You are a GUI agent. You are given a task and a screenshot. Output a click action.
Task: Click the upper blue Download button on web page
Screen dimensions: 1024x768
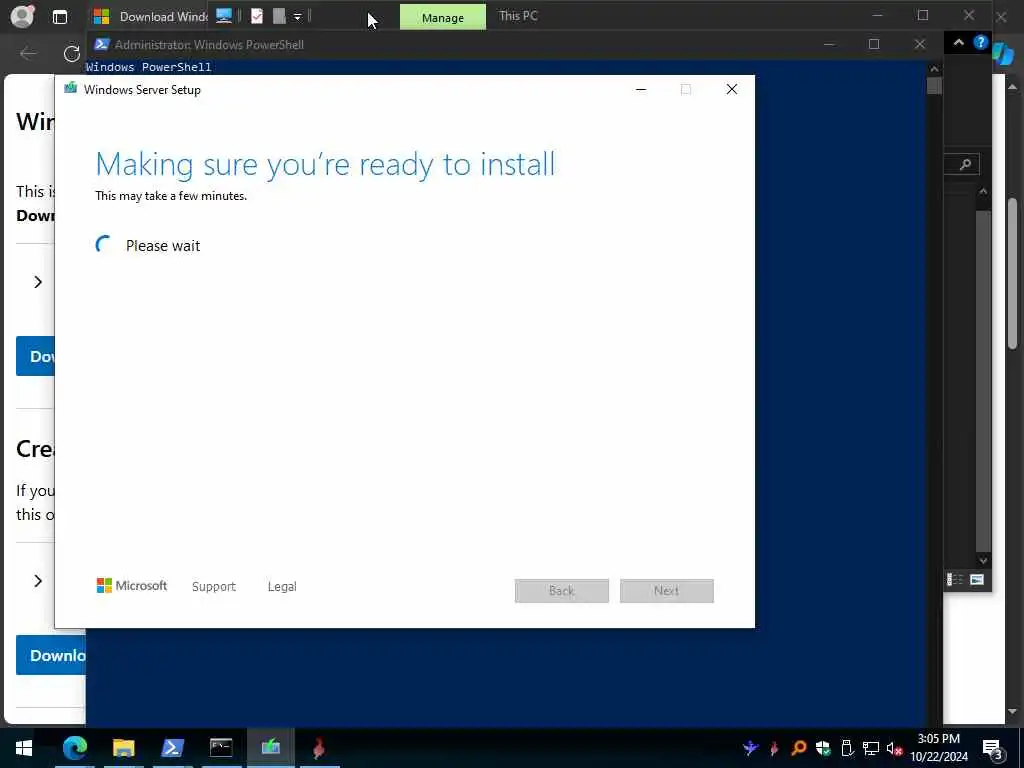[x=35, y=356]
